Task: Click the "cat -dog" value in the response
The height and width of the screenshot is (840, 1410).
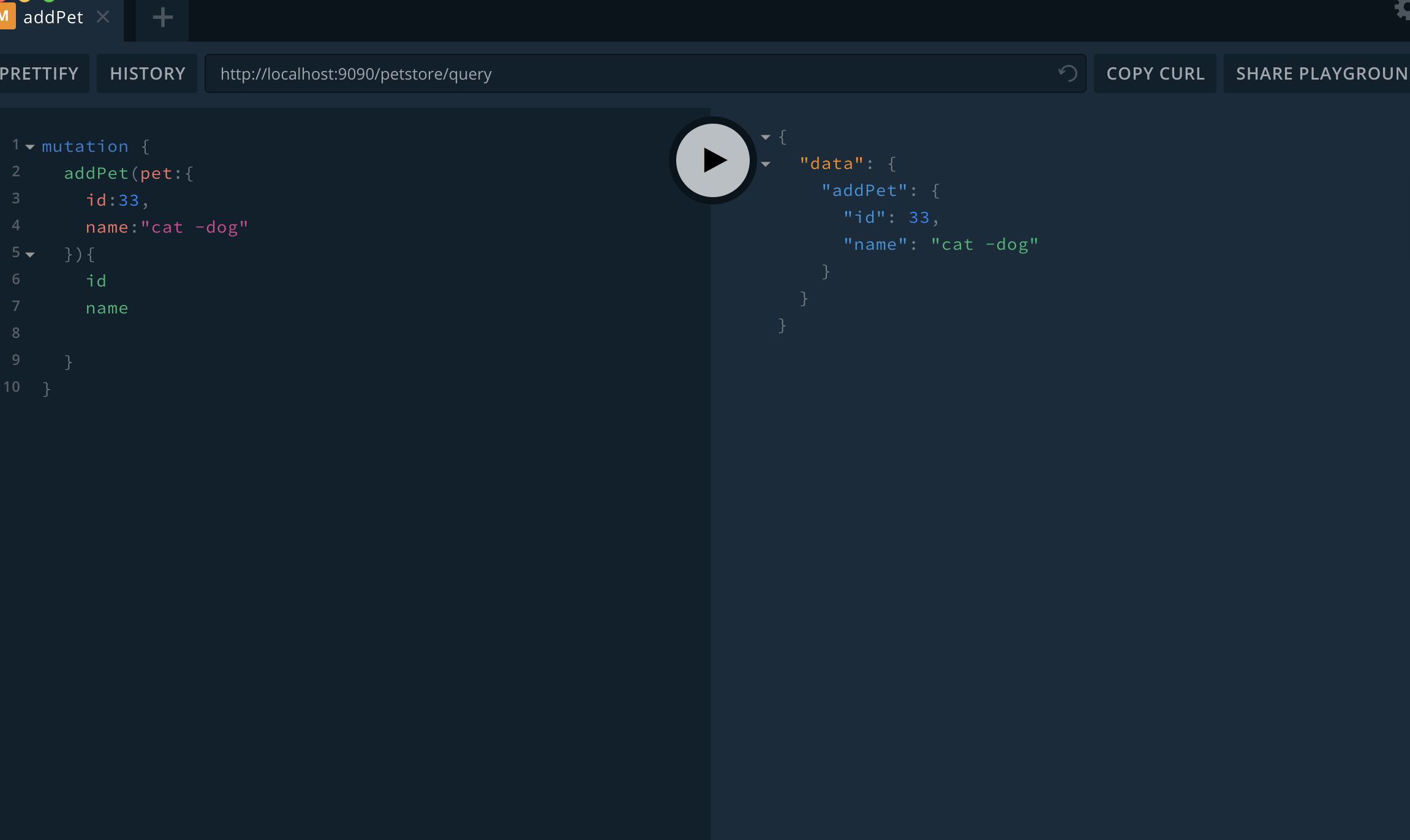Action: 984,244
